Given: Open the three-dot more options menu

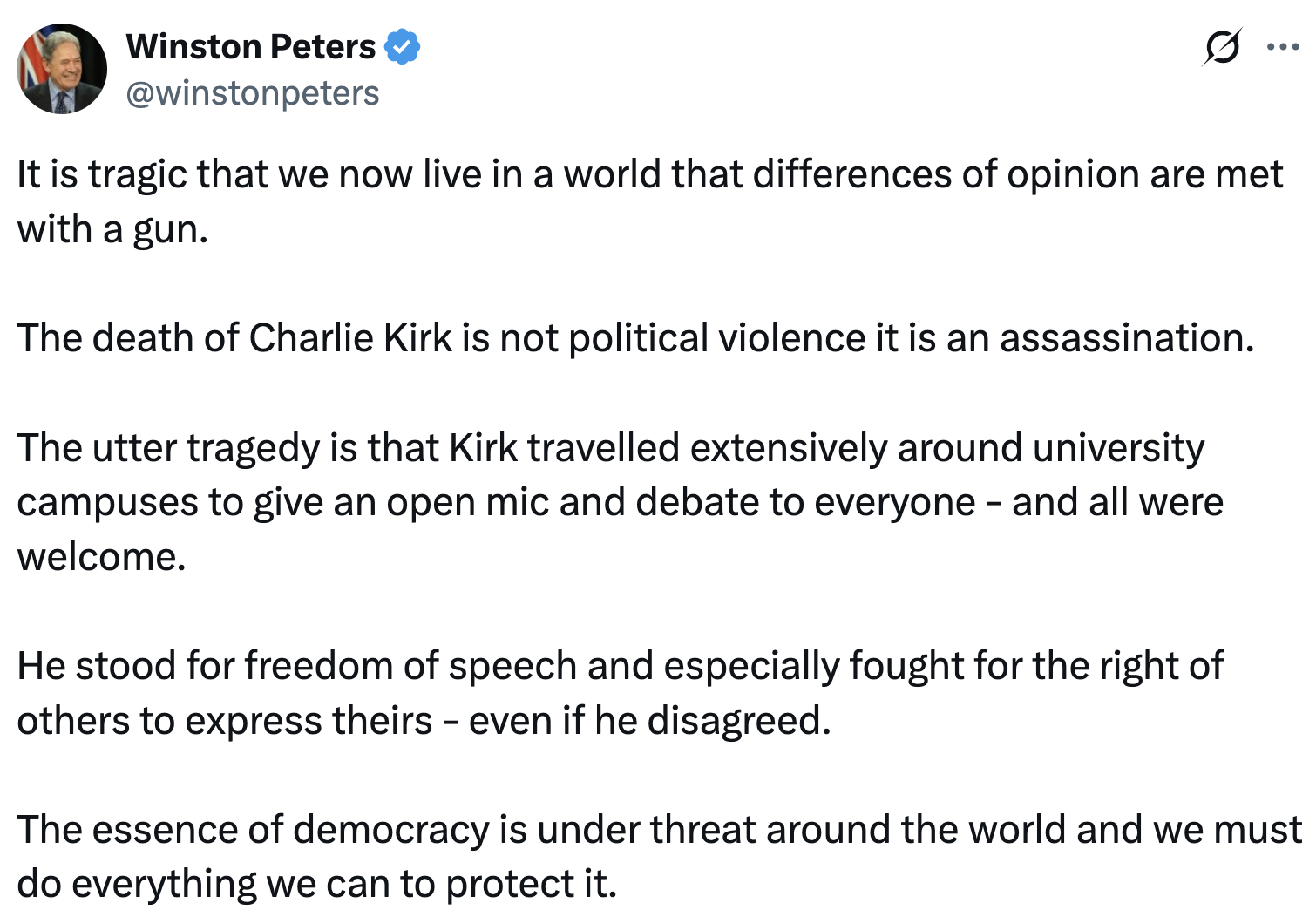Looking at the screenshot, I should tap(1283, 47).
